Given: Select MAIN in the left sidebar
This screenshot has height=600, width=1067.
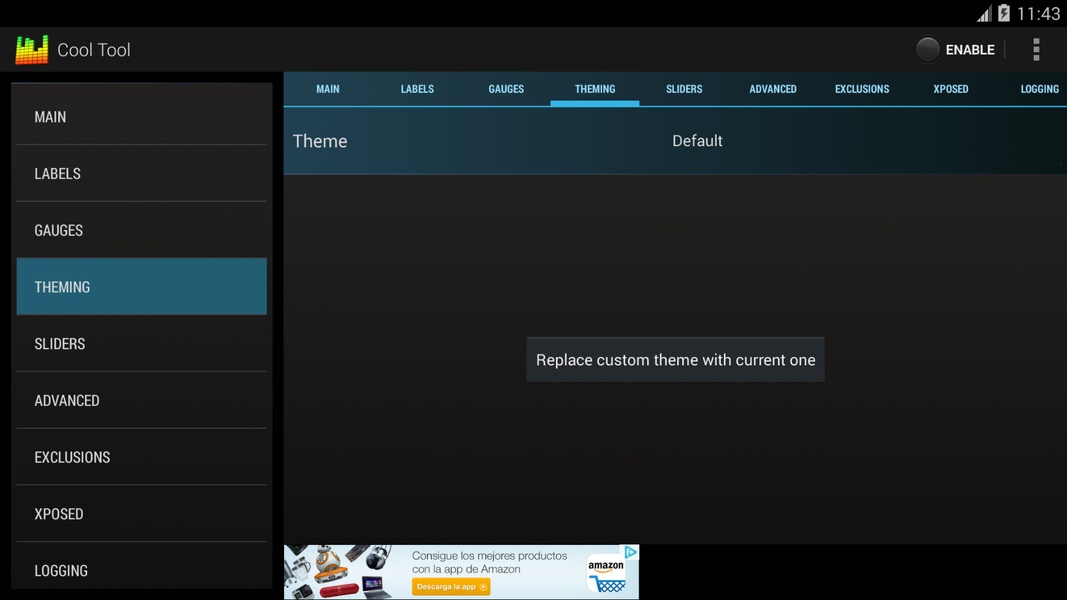Looking at the screenshot, I should pos(142,116).
